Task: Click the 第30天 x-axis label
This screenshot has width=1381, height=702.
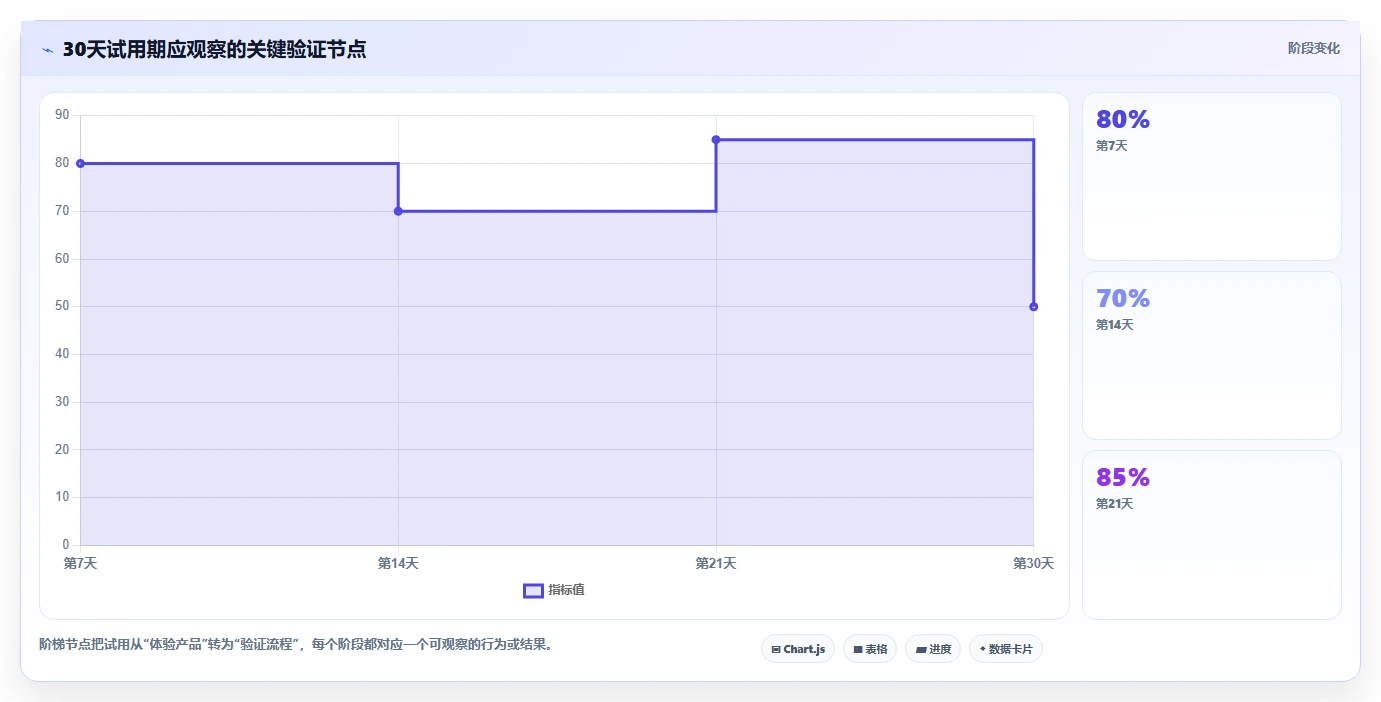Action: click(1034, 563)
